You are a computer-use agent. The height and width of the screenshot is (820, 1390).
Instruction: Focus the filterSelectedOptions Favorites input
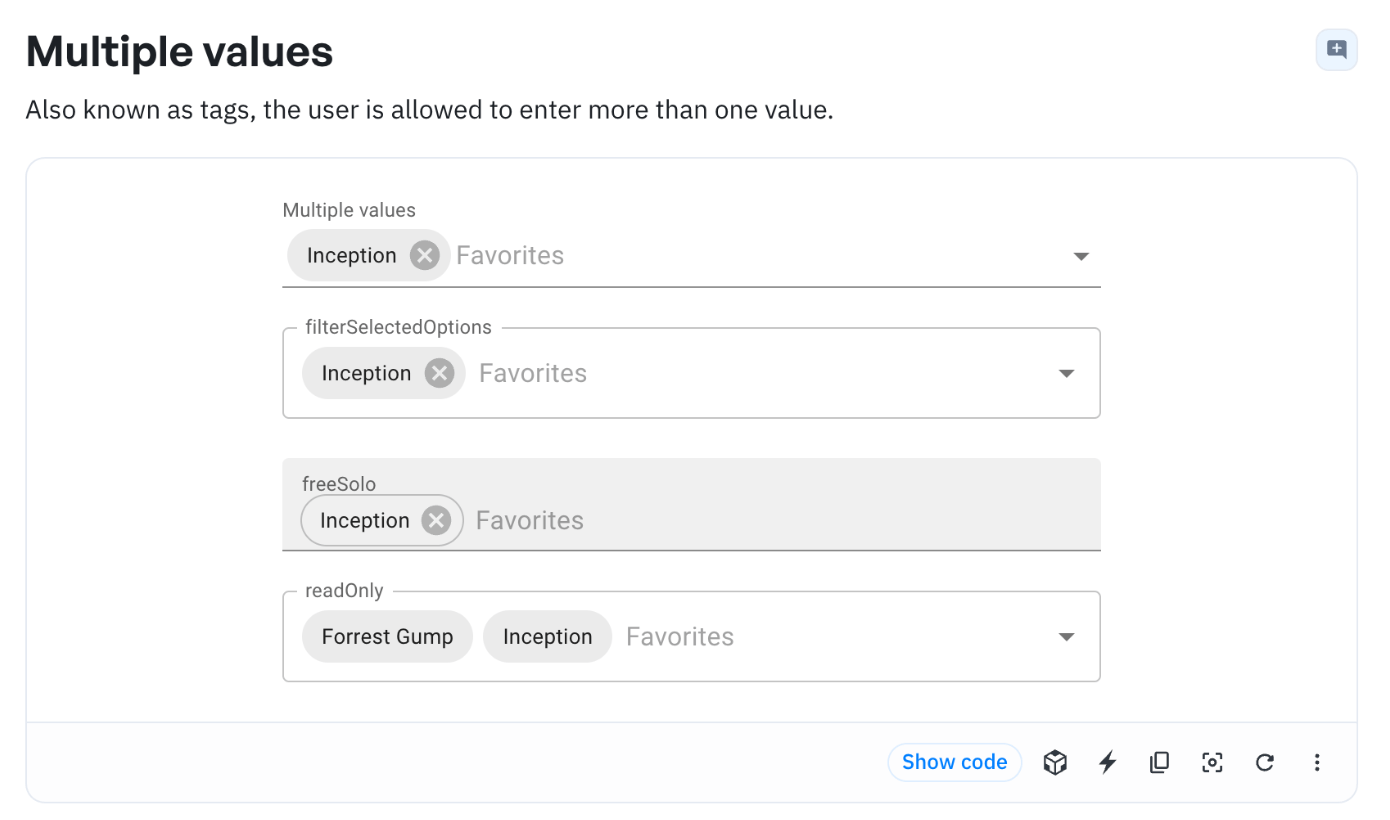[x=761, y=373]
